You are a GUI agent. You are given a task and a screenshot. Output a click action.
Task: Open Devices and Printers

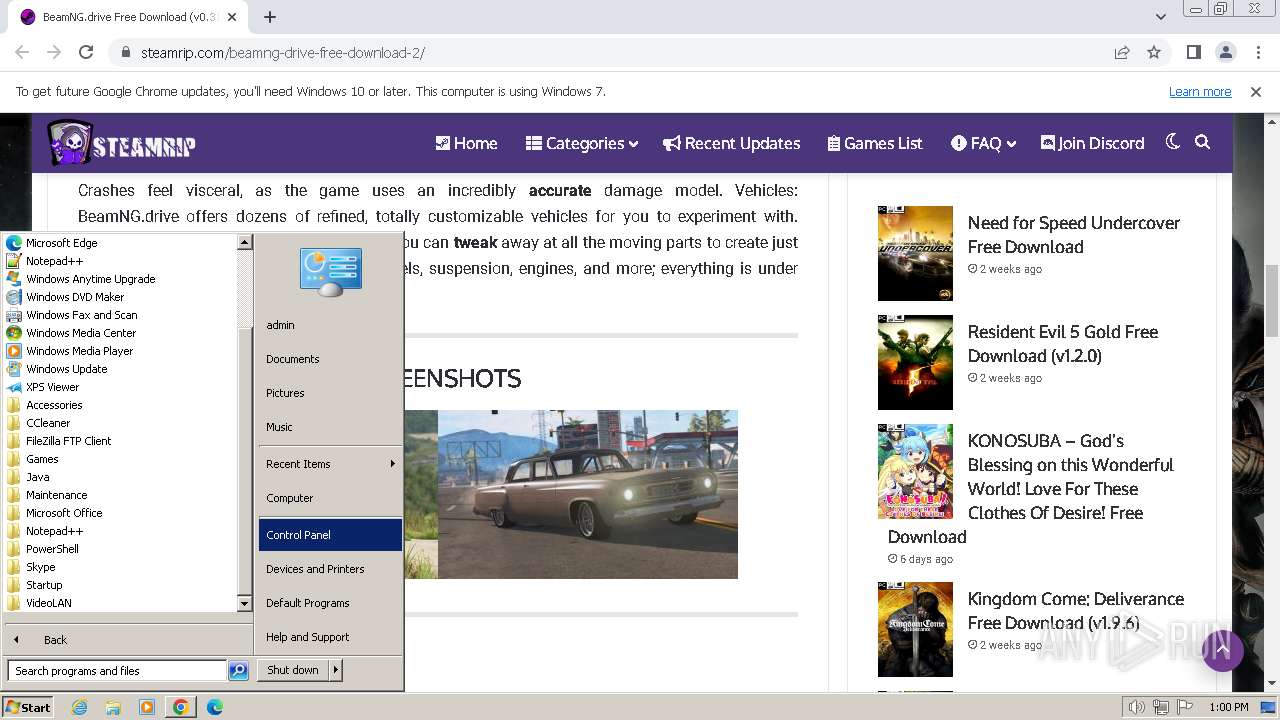coord(315,569)
